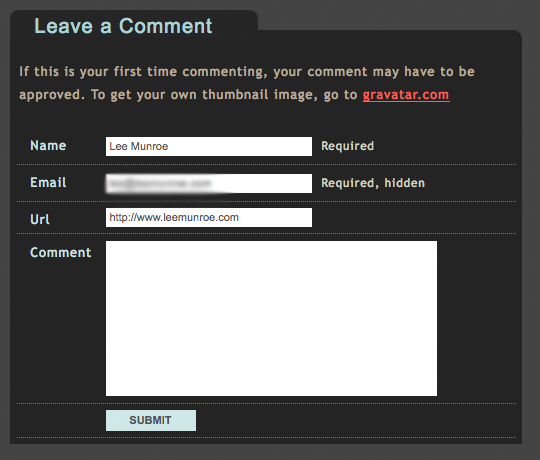Viewport: 540px width, 460px height.
Task: Click the empty space right of the Comment box
Action: (477, 318)
